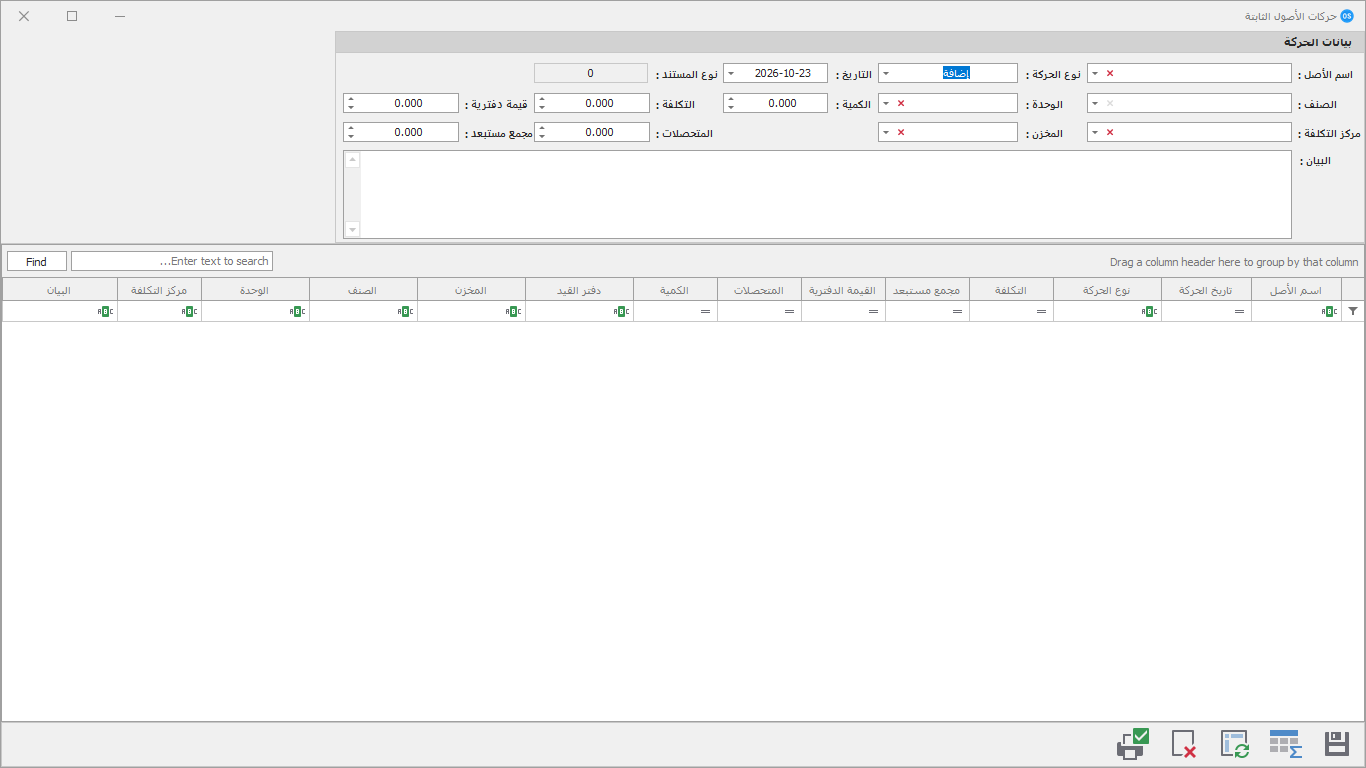Click the المتحصلات spin stepper arrows
Screen dimensions: 1366x768
click(541, 132)
